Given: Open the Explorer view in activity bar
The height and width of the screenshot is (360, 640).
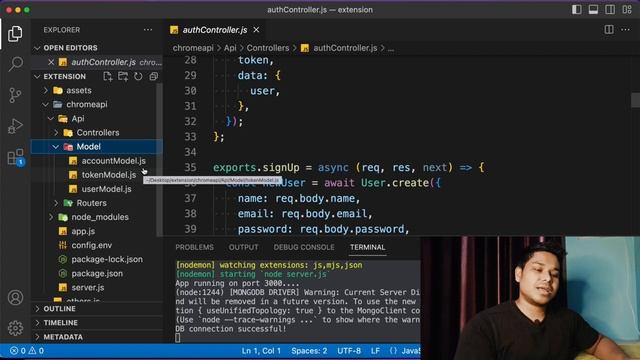Looking at the screenshot, I should [x=15, y=33].
